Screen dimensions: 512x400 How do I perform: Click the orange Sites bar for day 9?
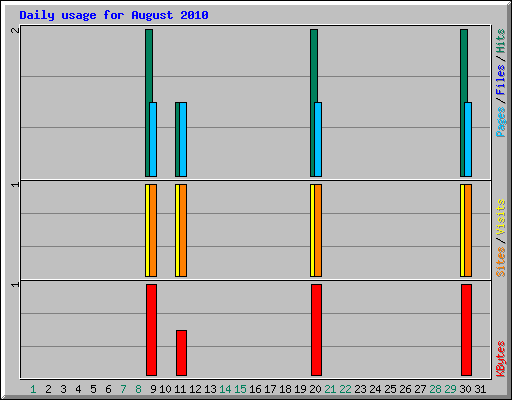click(x=153, y=230)
